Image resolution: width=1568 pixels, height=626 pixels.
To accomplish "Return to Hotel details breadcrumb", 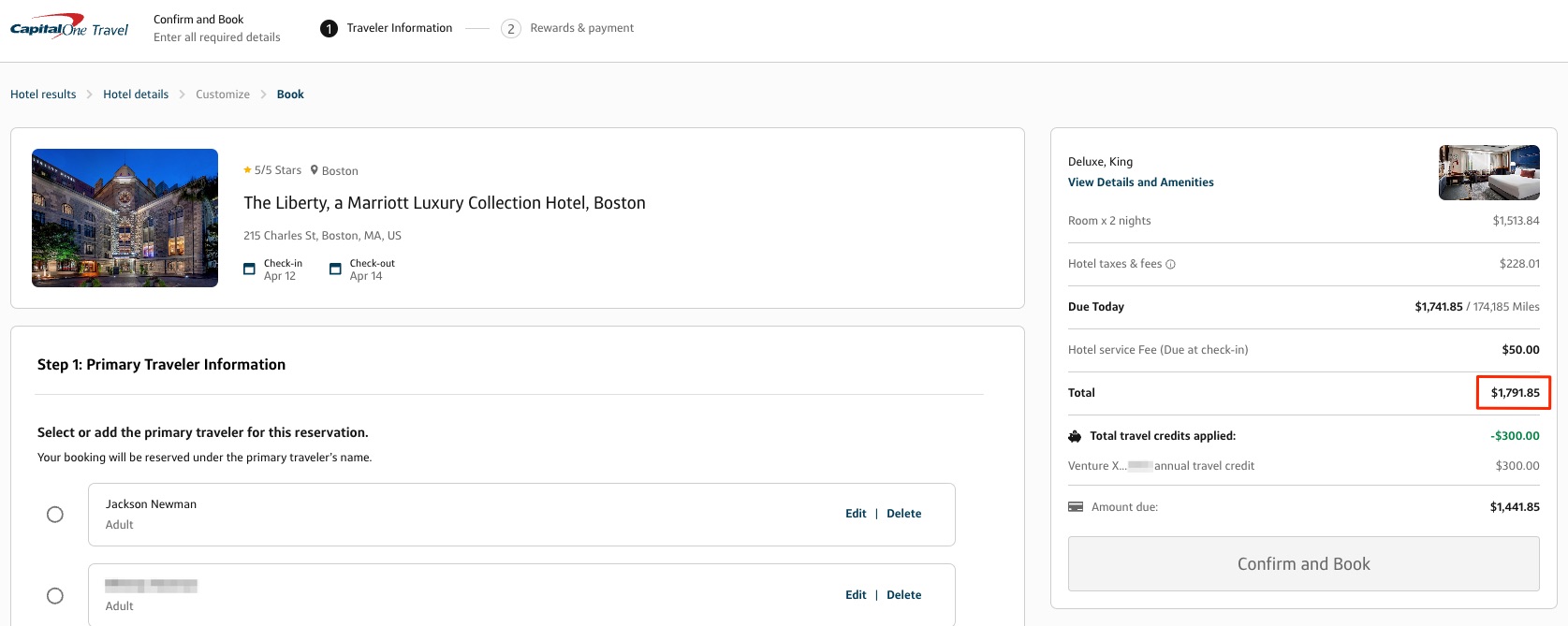I will pyautogui.click(x=136, y=95).
